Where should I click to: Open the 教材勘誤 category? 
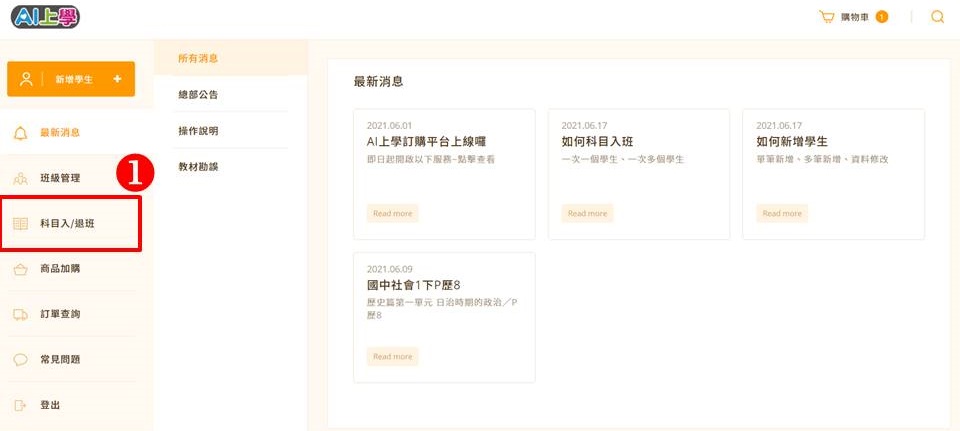pyautogui.click(x=198, y=167)
